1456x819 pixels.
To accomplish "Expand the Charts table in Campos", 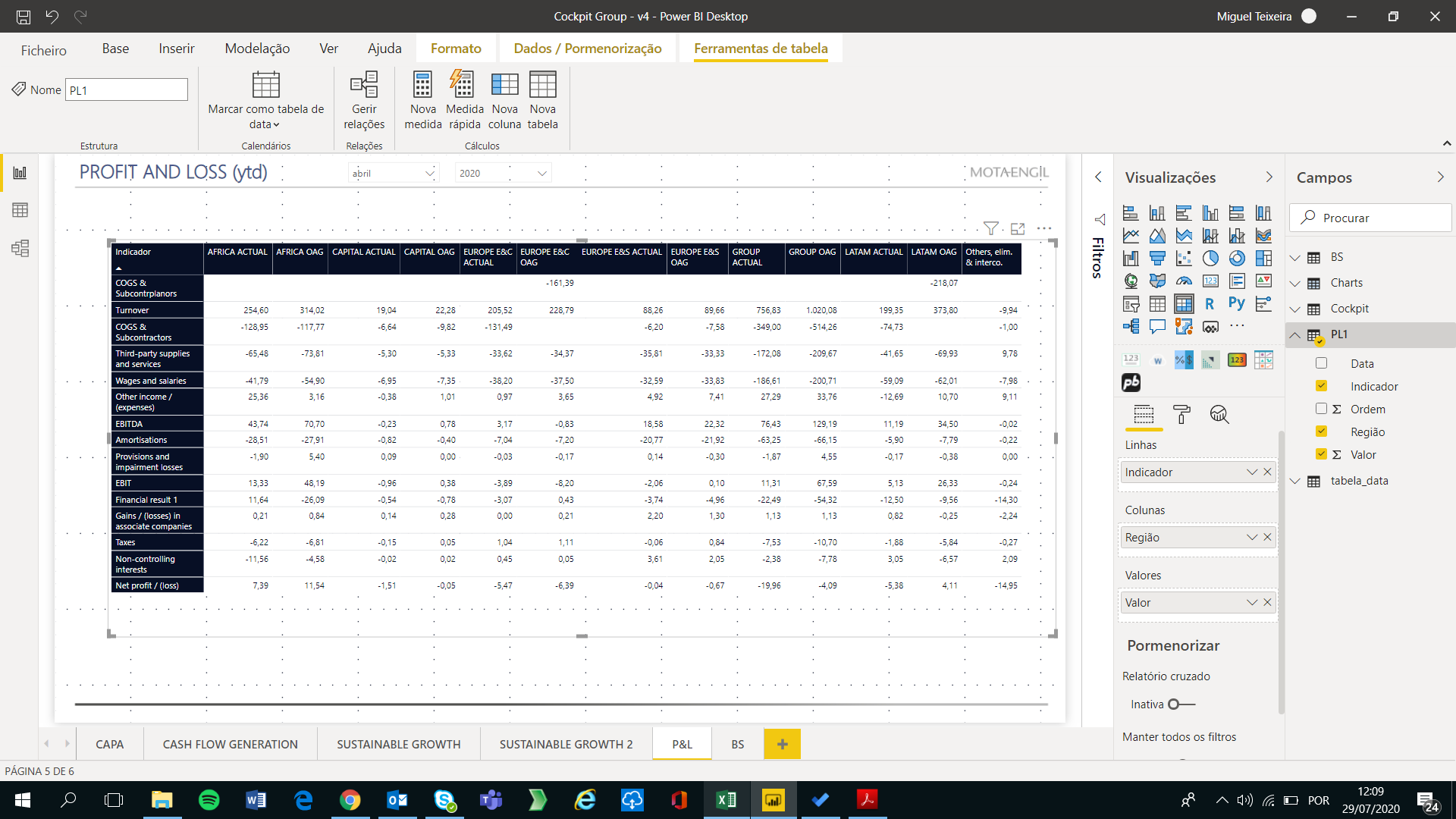I will [1295, 284].
